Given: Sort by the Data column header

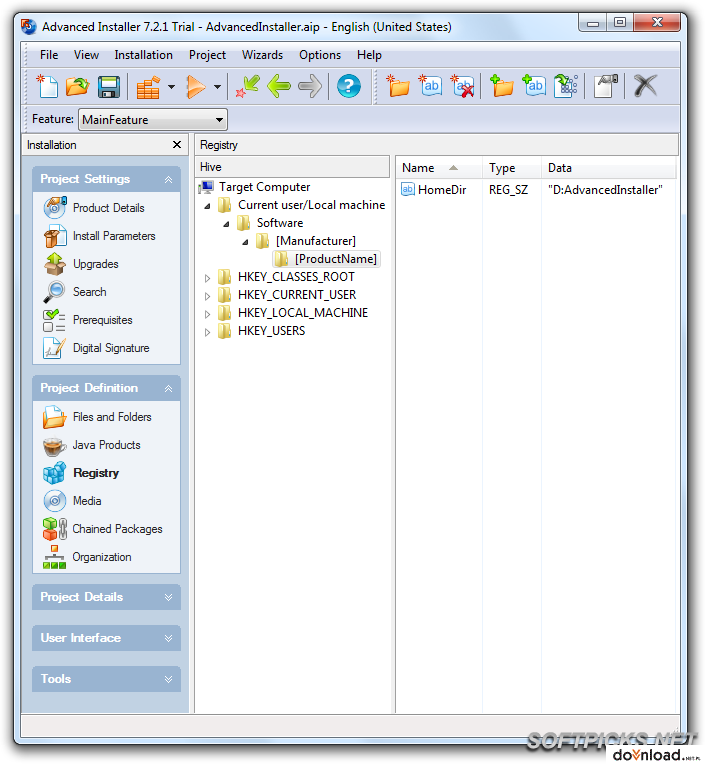Looking at the screenshot, I should coord(609,168).
